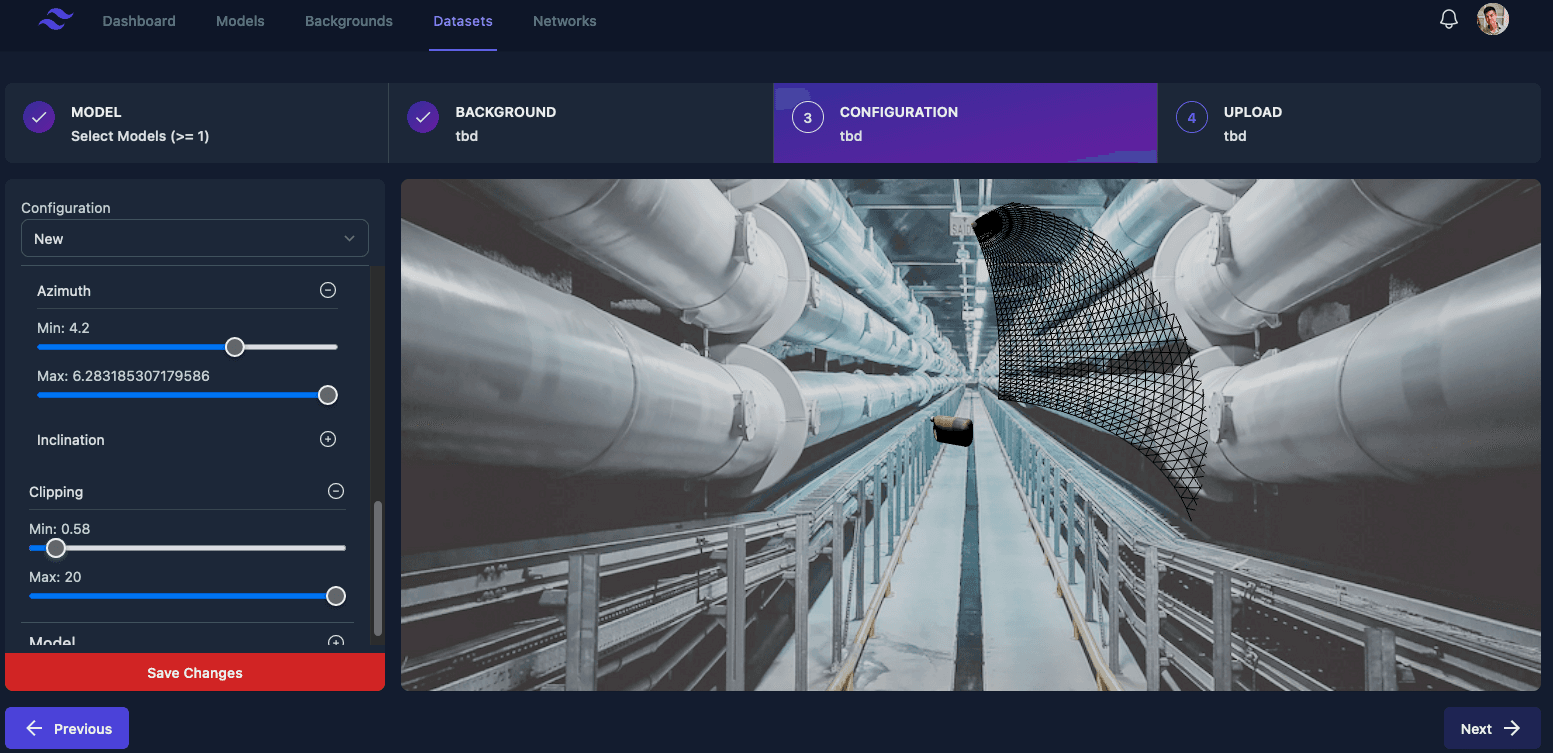Click the Model step checkmark icon
This screenshot has height=753, width=1553.
tap(39, 117)
